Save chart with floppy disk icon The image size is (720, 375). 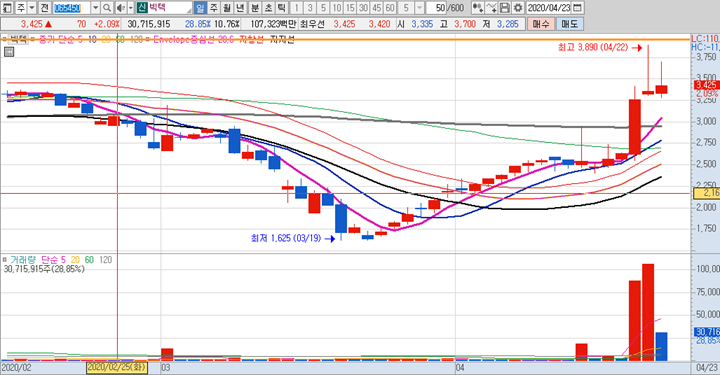[x=505, y=8]
